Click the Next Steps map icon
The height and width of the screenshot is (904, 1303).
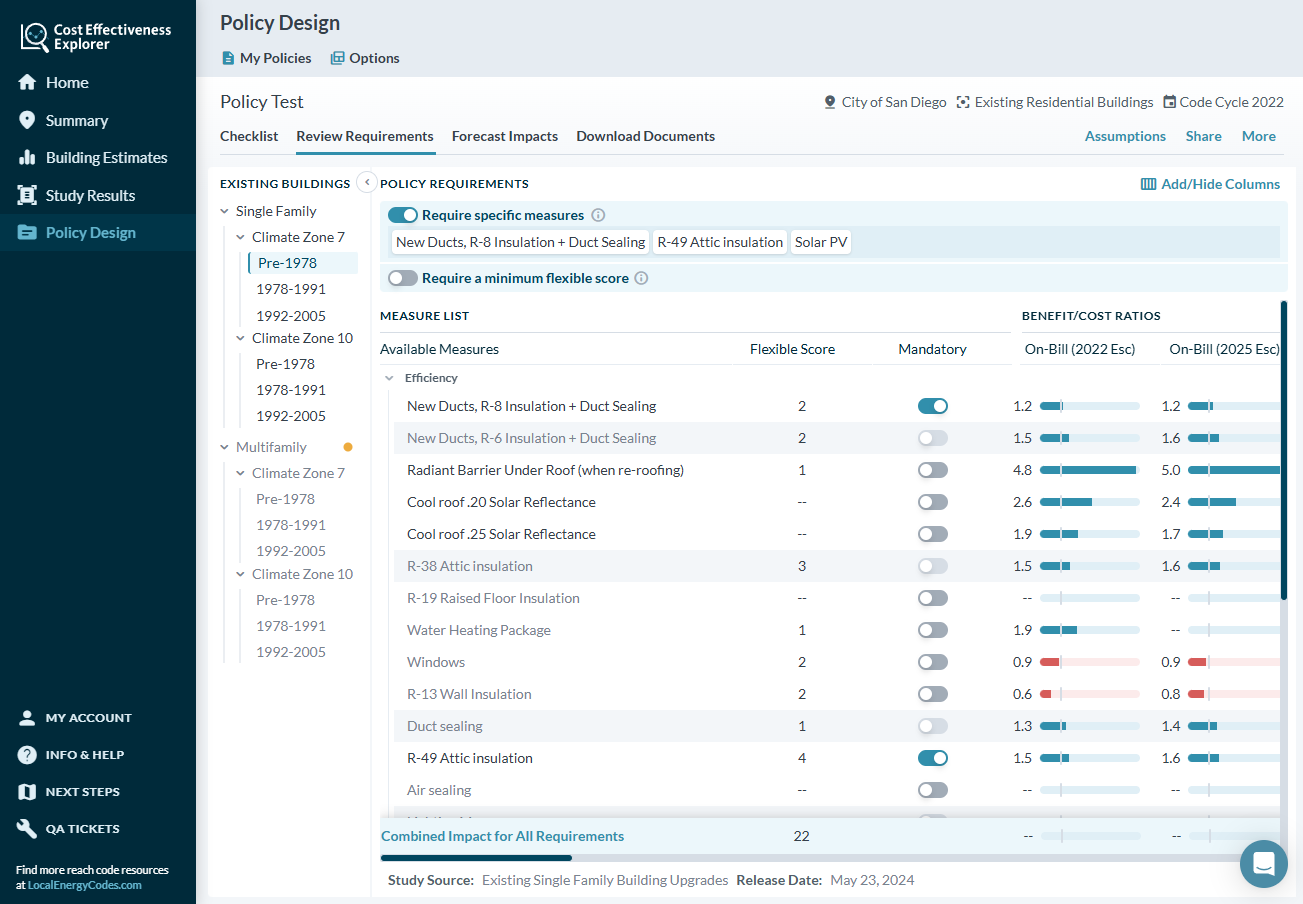point(28,792)
